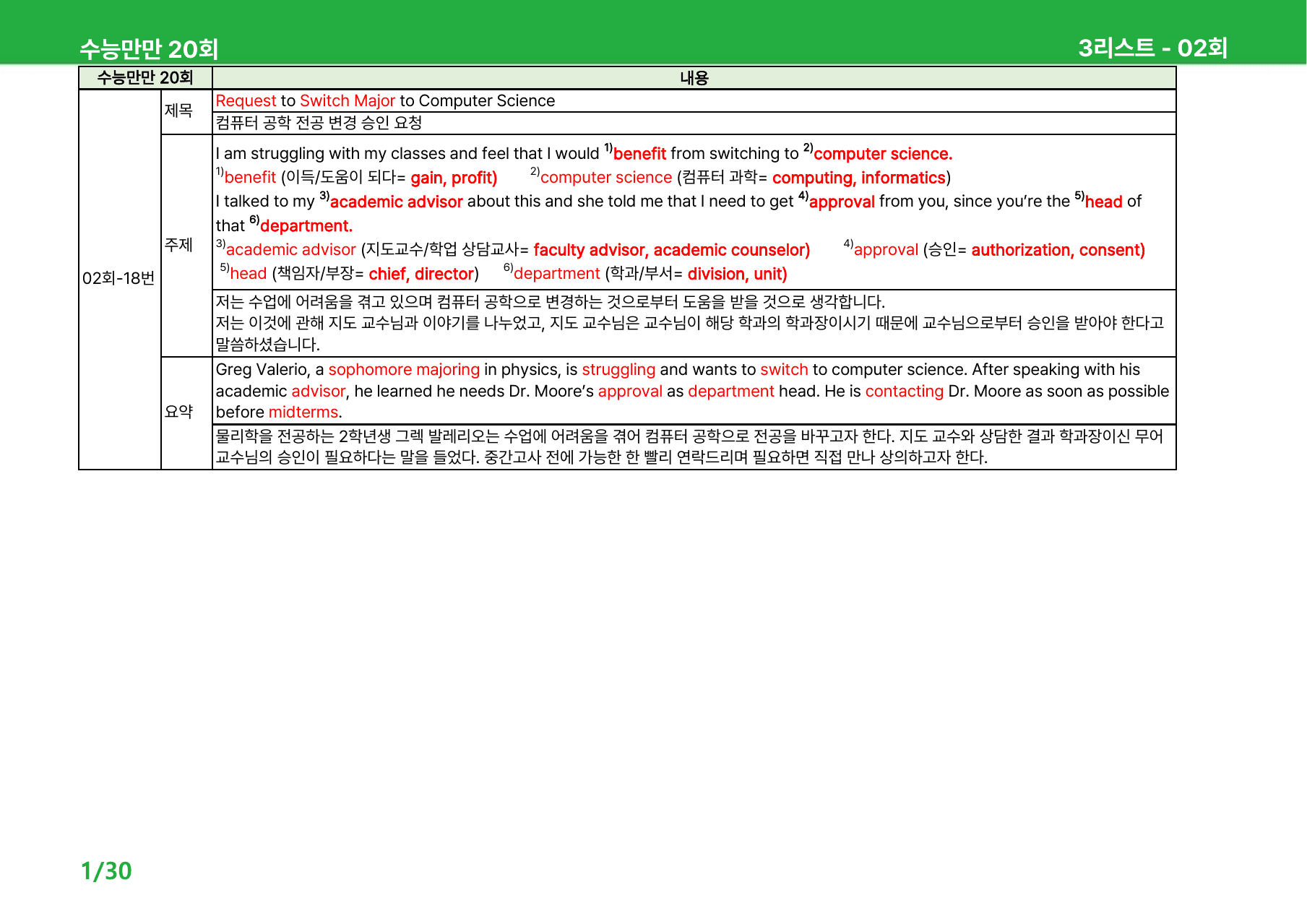Click Korean line starting '저는 이것에 관해'
This screenshot has width=1307, height=924.
[689, 323]
